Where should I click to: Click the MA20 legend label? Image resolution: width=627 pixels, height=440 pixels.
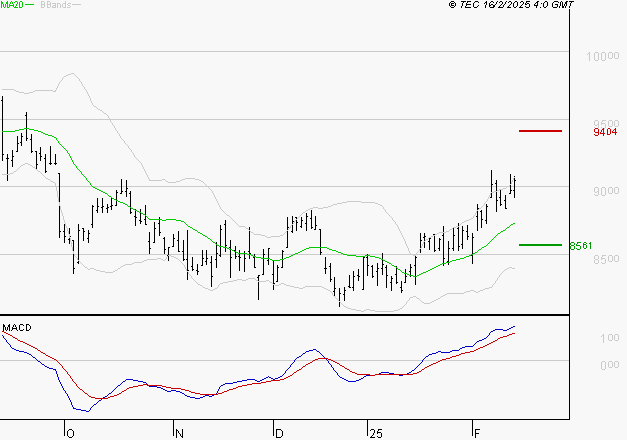point(12,5)
